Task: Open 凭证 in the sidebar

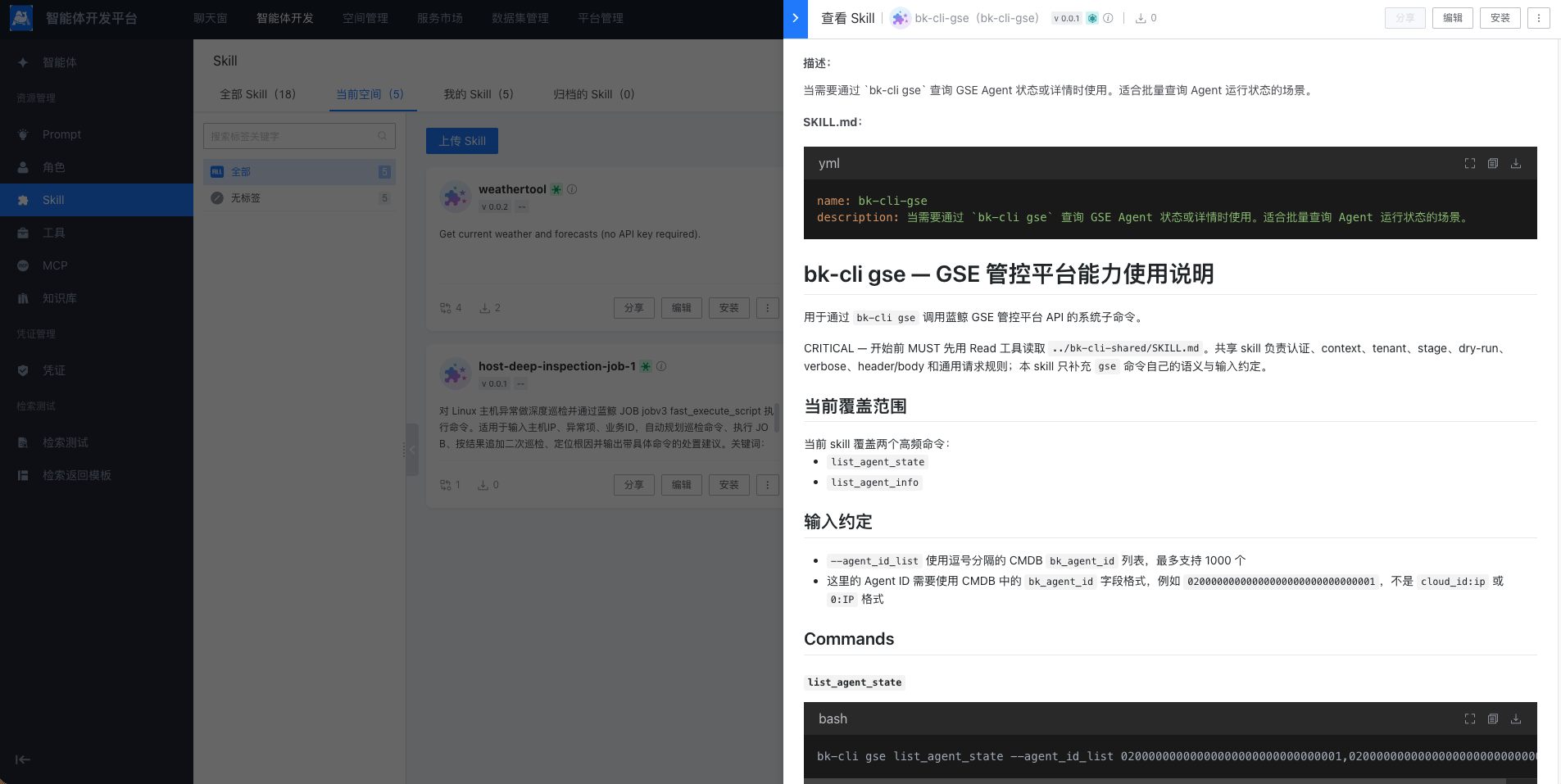Action: (x=97, y=370)
